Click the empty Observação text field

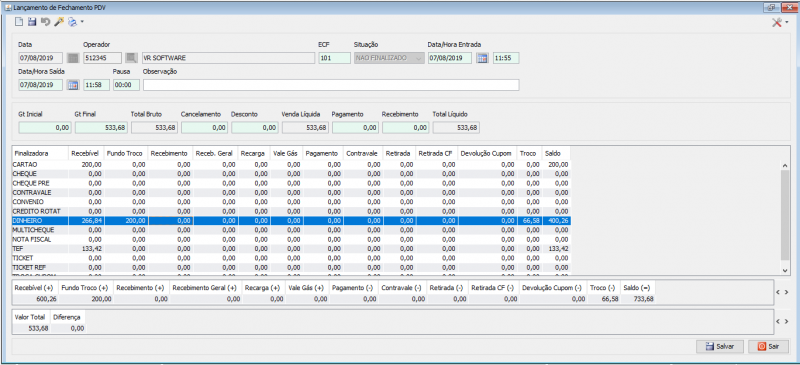click(x=331, y=85)
